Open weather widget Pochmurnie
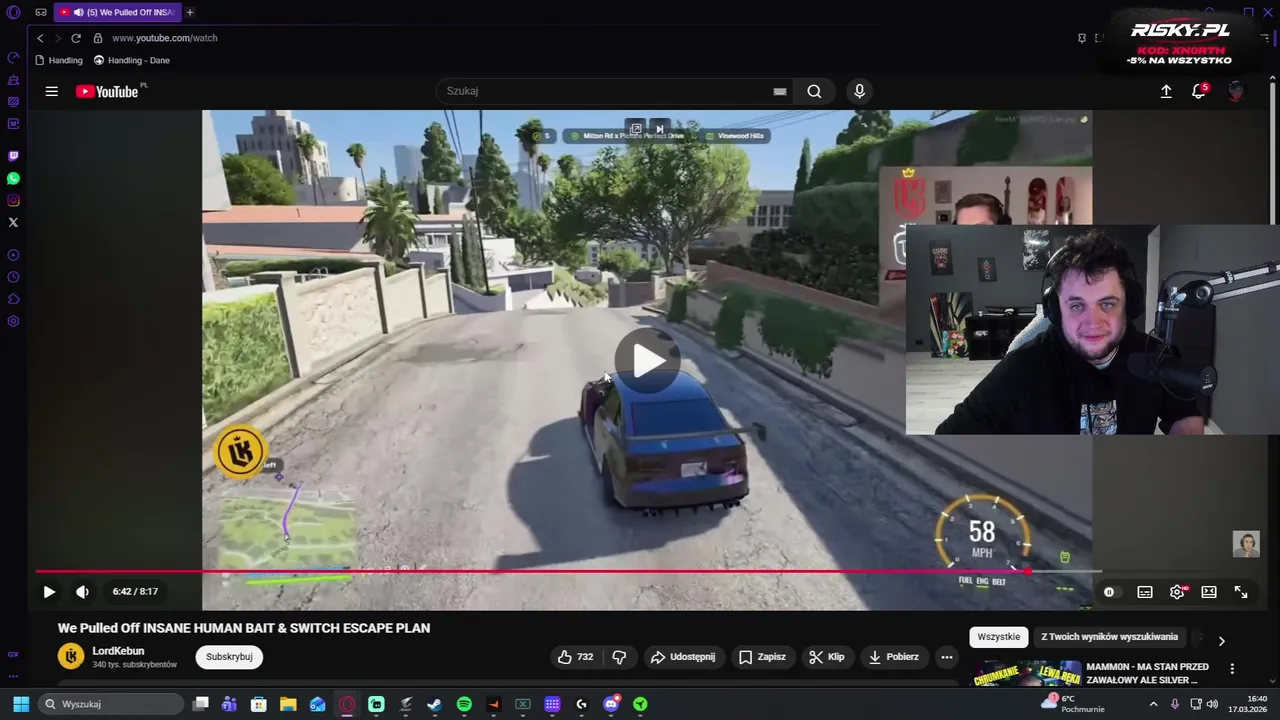Screen dimensions: 1280x720 point(1072,704)
